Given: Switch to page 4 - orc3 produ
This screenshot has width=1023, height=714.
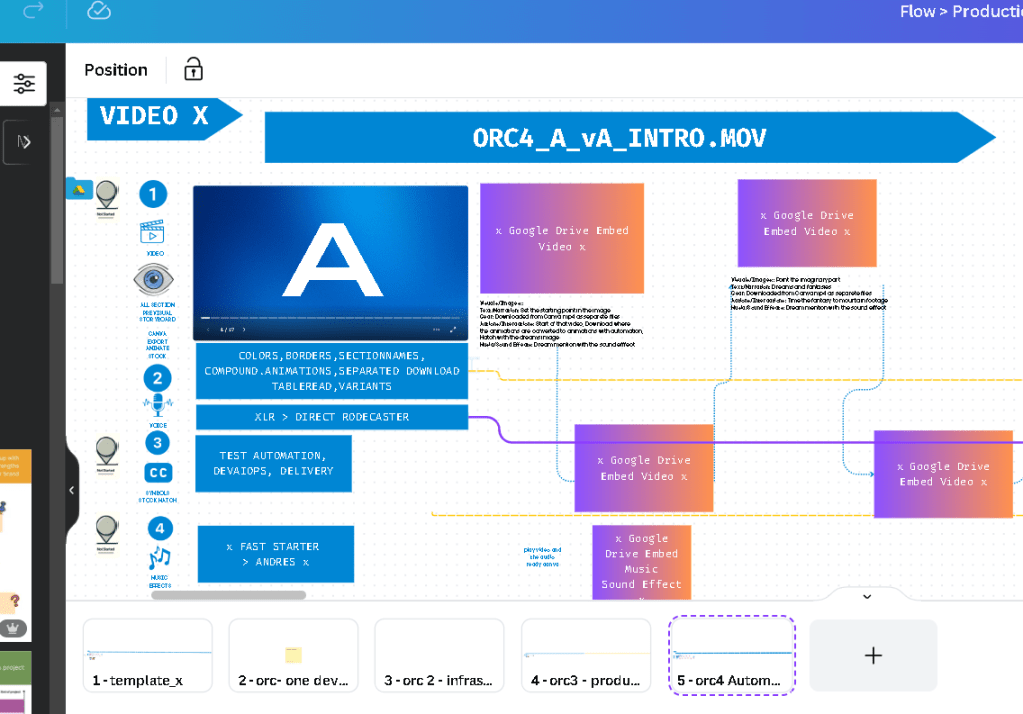Looking at the screenshot, I should coord(586,655).
